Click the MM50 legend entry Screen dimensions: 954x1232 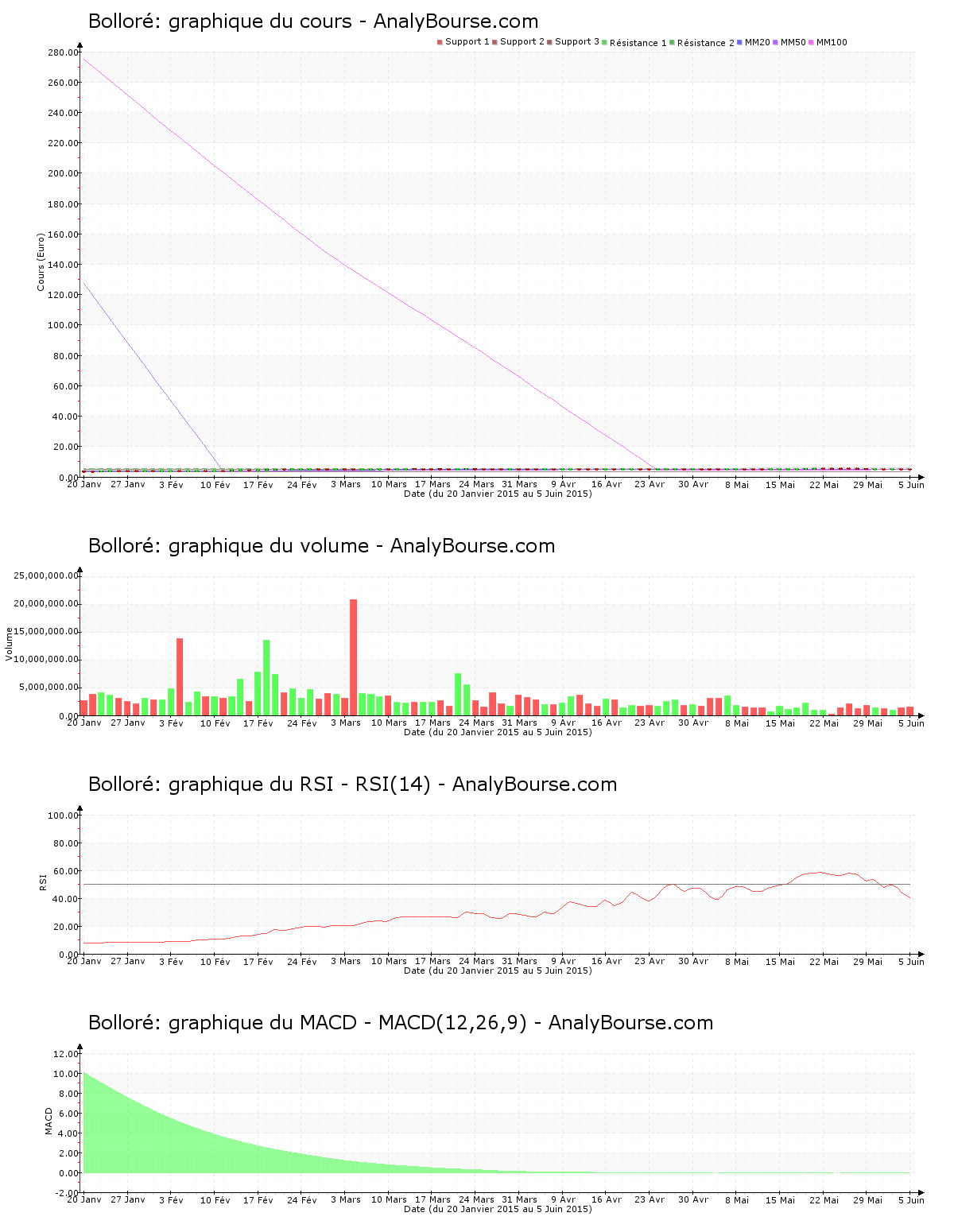coord(789,42)
